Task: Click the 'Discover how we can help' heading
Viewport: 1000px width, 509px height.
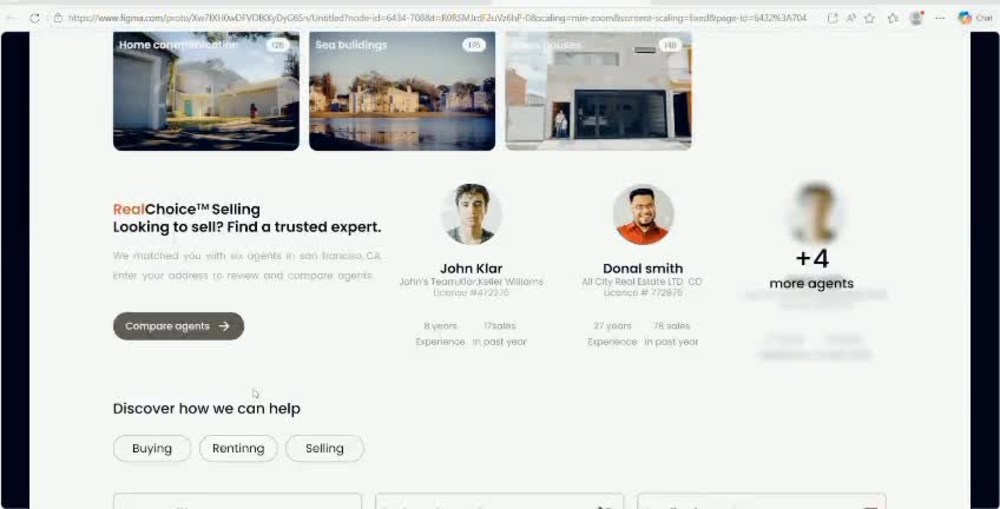Action: [x=207, y=408]
